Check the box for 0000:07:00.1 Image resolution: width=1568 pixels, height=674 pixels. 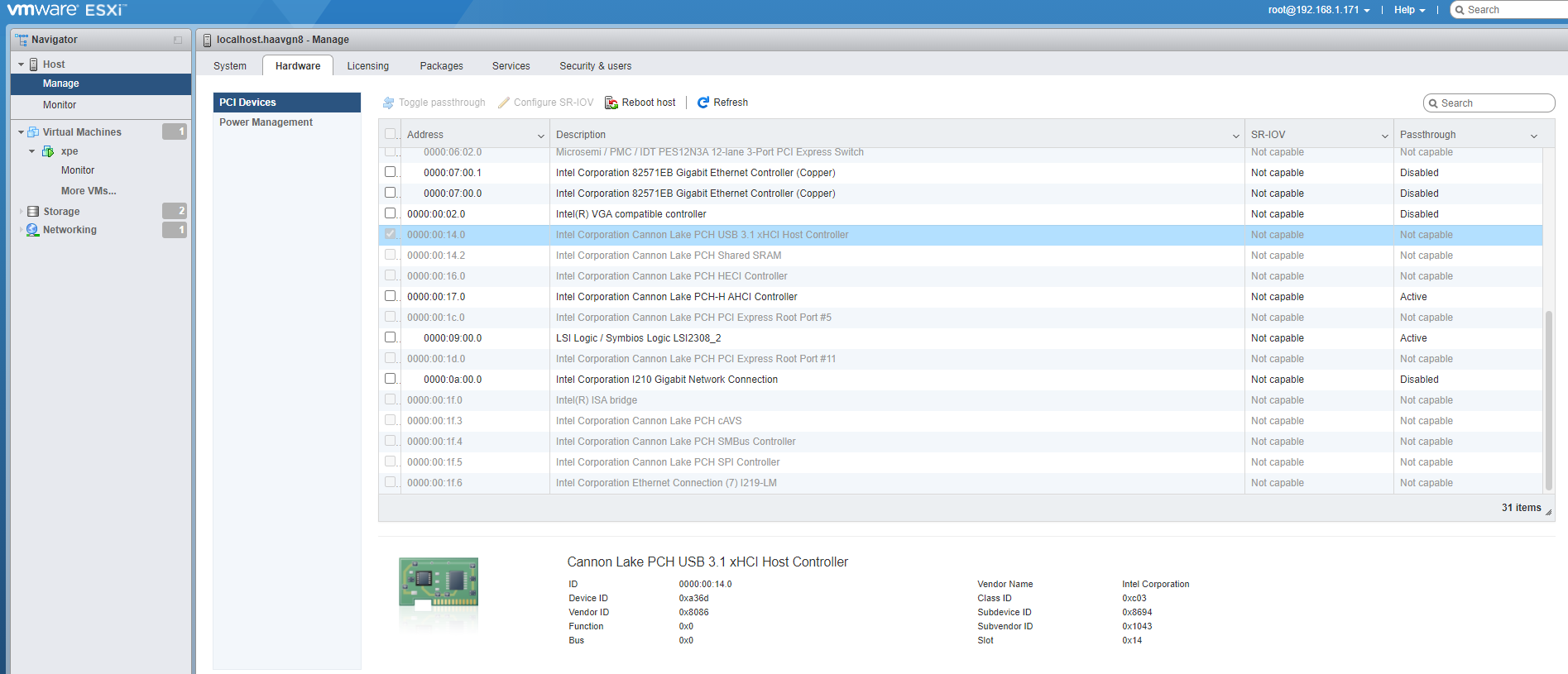pos(391,172)
